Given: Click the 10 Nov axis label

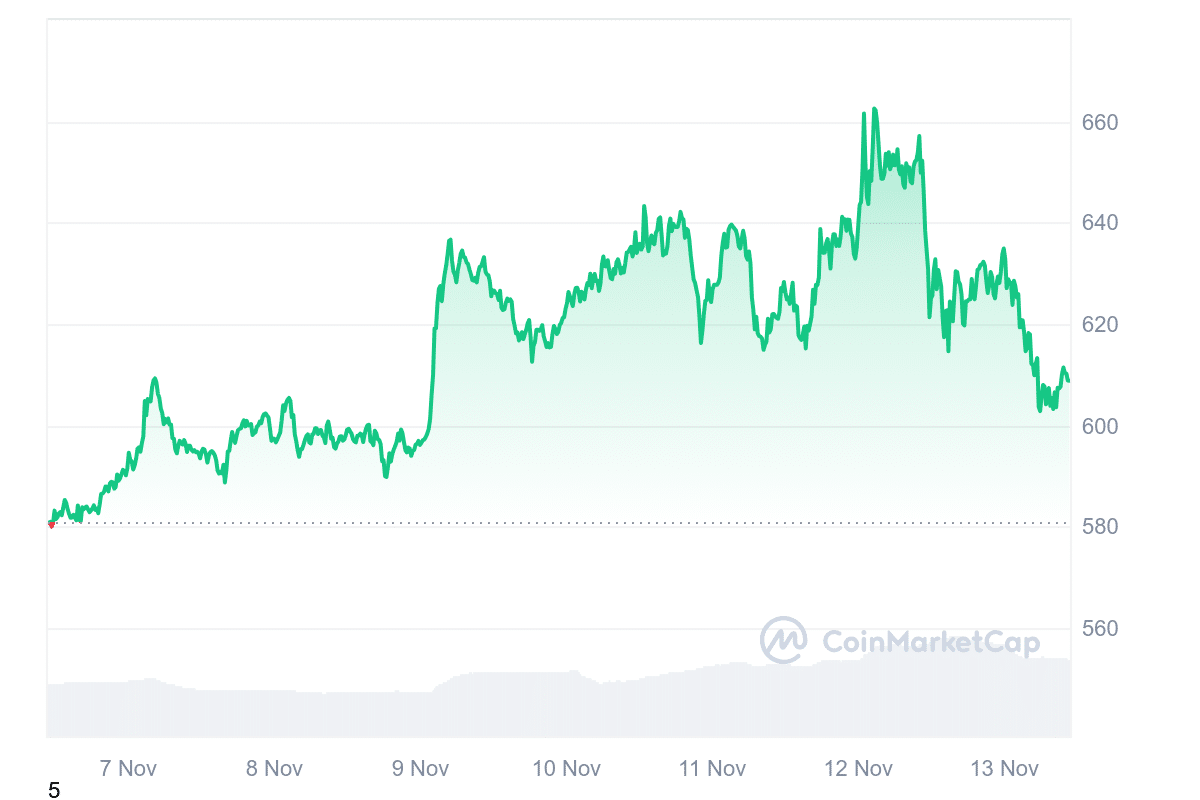Looking at the screenshot, I should click(x=566, y=768).
